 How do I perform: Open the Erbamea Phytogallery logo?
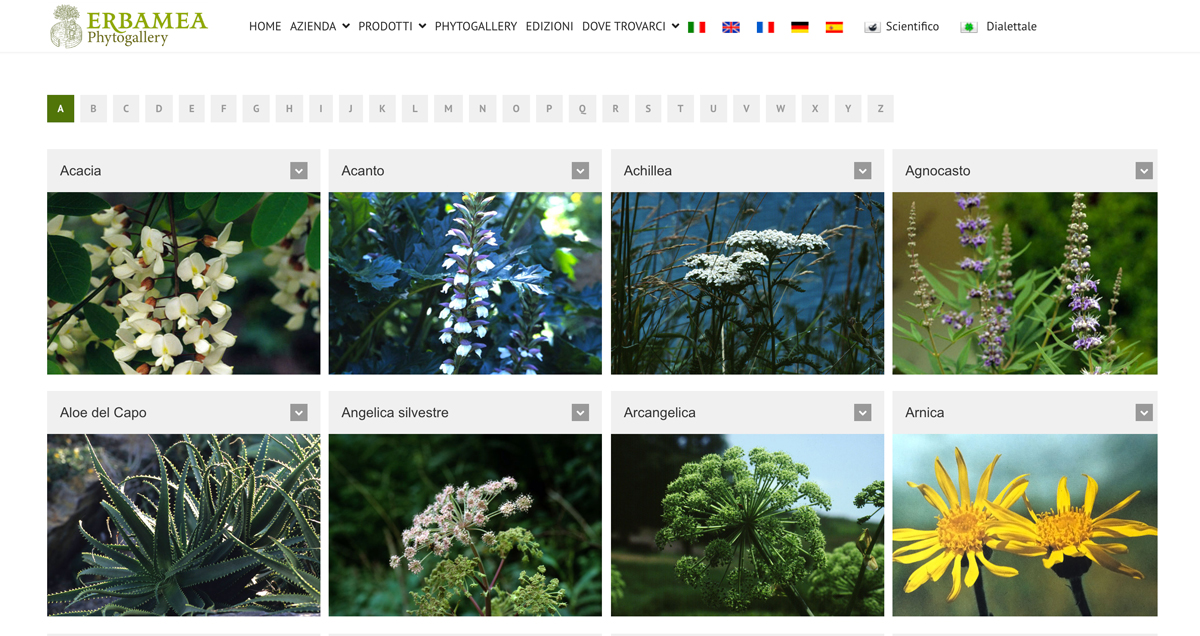[x=129, y=26]
